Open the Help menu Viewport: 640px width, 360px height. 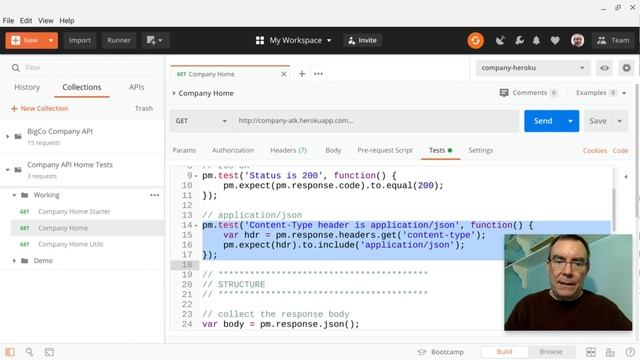(x=67, y=20)
